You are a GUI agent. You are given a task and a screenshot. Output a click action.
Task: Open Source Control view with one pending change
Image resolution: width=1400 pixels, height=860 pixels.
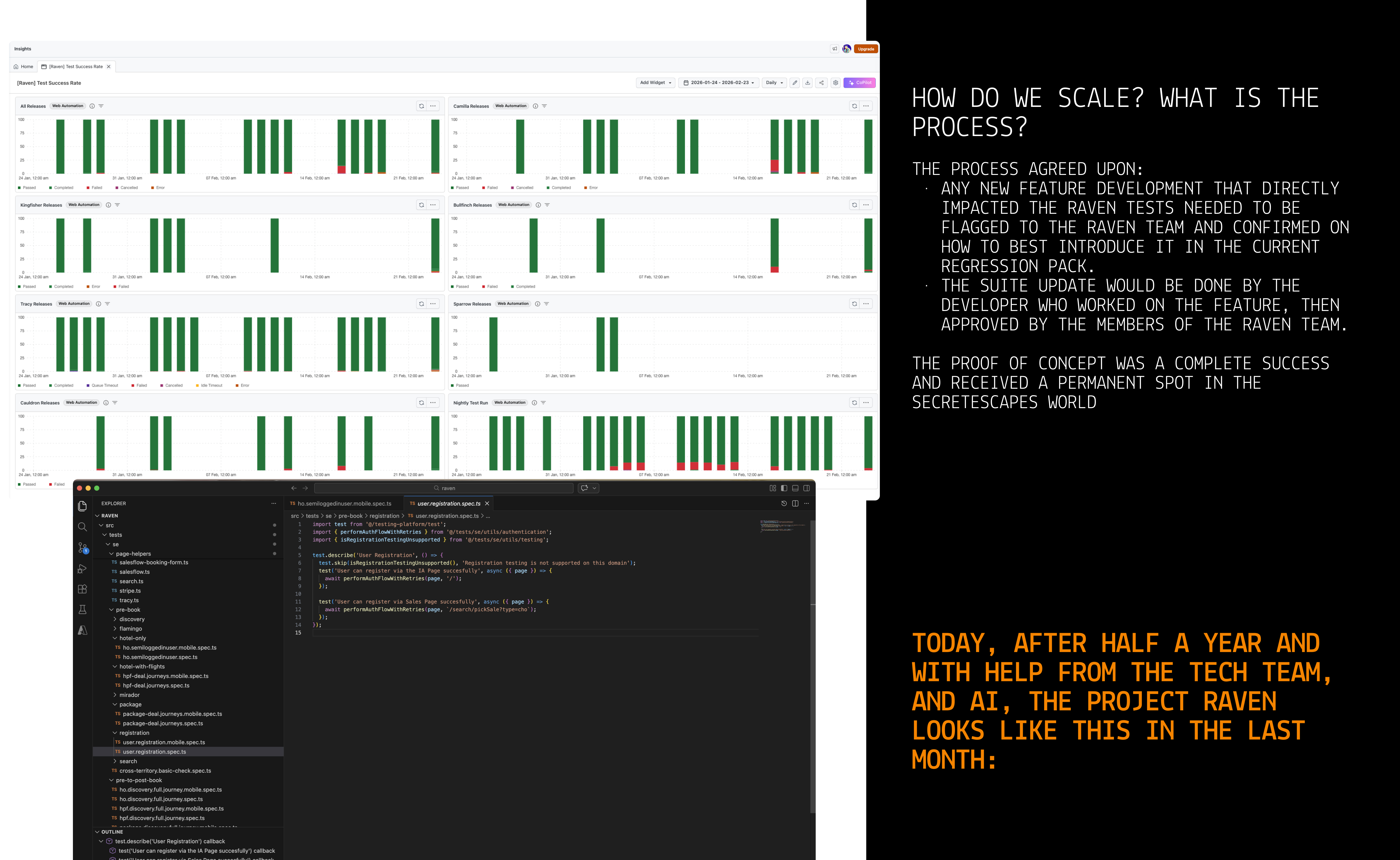click(x=83, y=548)
